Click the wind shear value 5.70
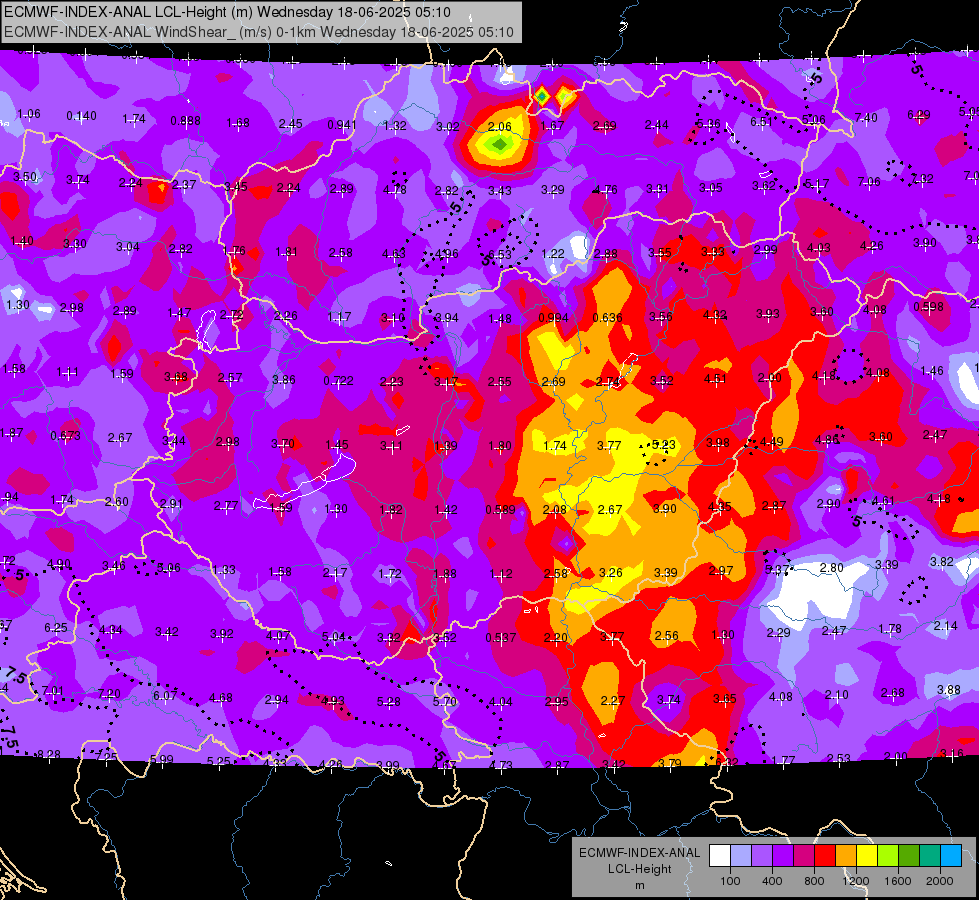Viewport: 979px width, 900px height. click(445, 701)
